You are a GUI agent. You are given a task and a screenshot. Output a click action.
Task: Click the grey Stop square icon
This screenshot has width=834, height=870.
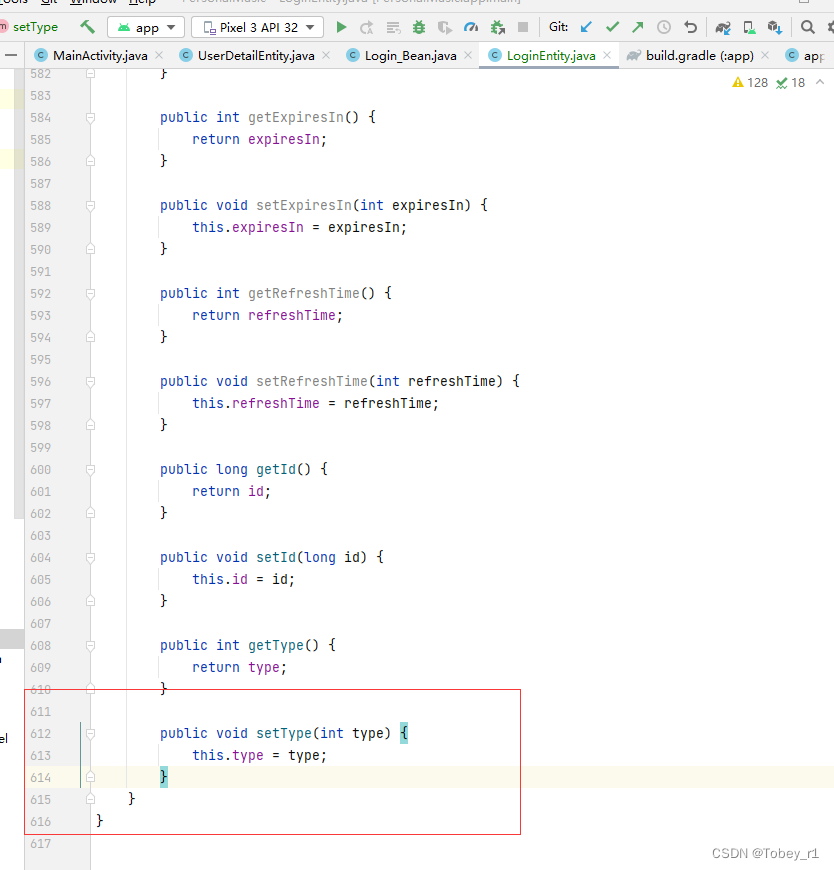[523, 27]
